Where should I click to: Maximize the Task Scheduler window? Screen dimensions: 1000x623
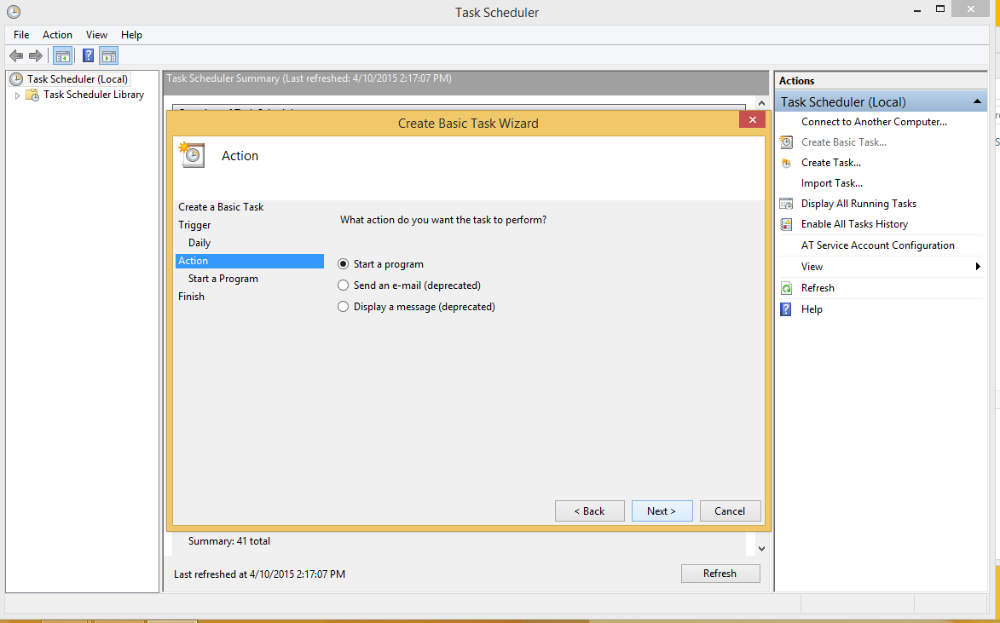point(940,8)
